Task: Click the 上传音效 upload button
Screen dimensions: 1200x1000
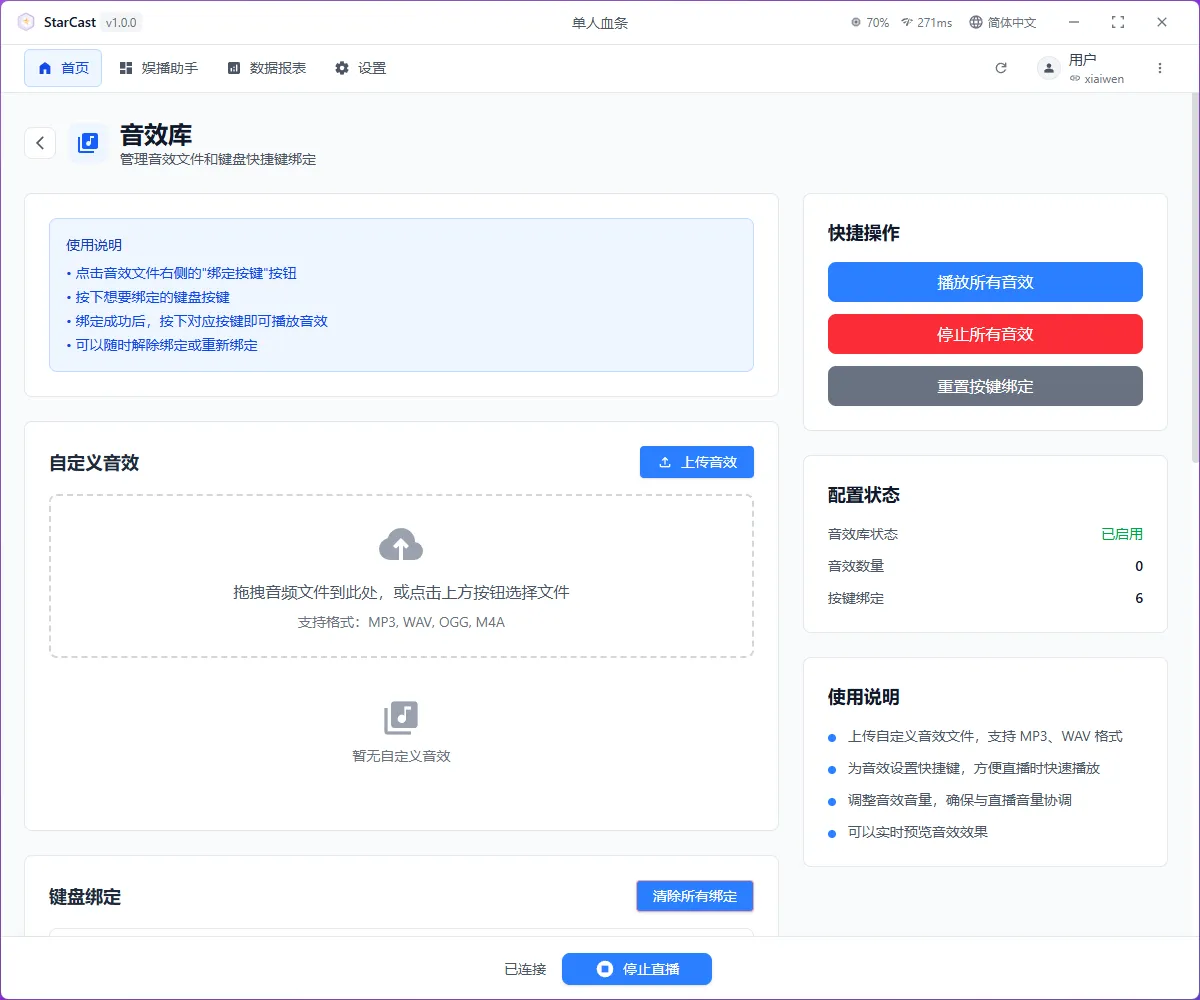Action: coord(697,461)
